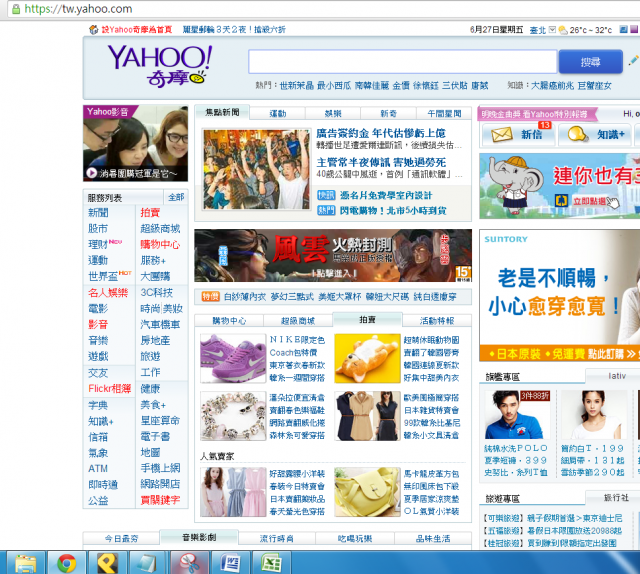This screenshot has width=640, height=574.
Task: Click the blue POLO shirt model thumbnail
Action: [516, 415]
